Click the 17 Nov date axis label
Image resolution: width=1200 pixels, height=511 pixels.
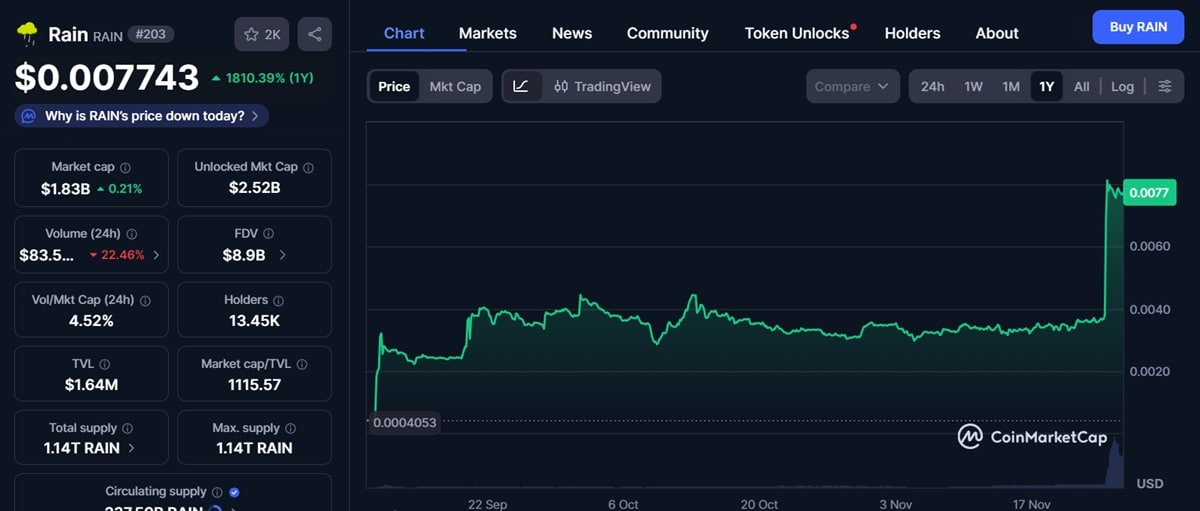[x=1030, y=505]
